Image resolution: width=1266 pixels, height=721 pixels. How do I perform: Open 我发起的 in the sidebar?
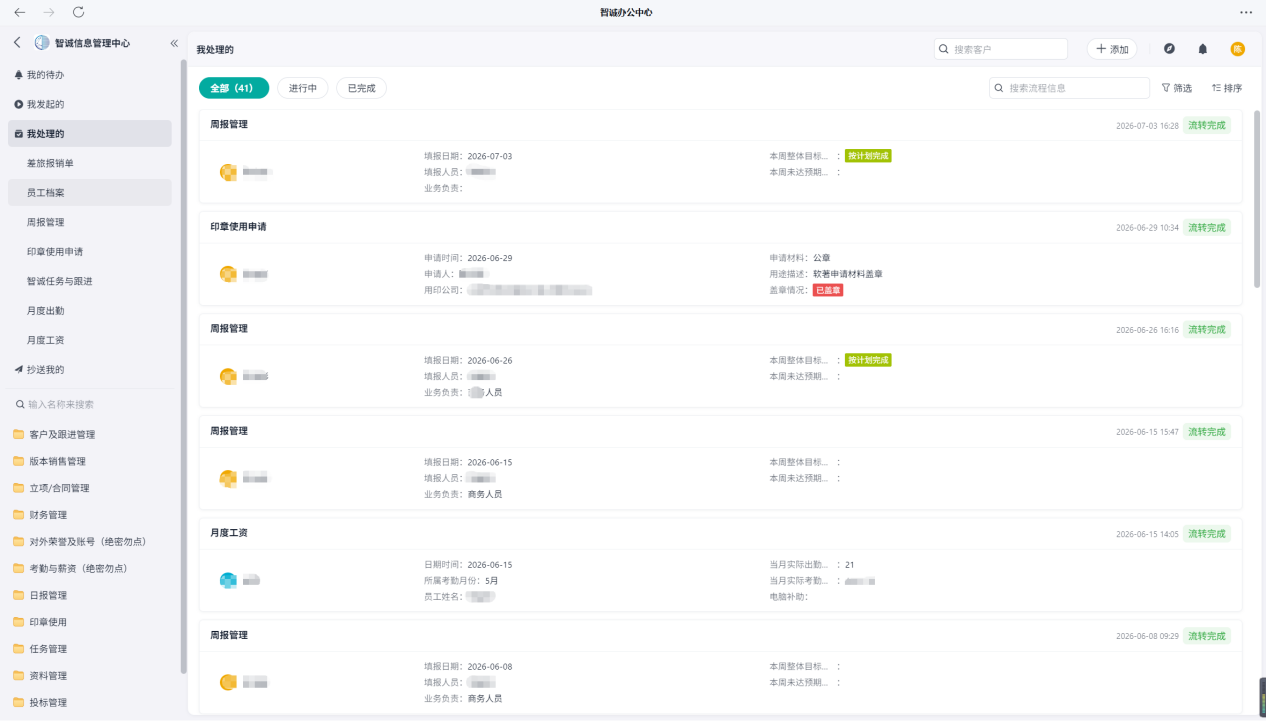click(x=90, y=104)
